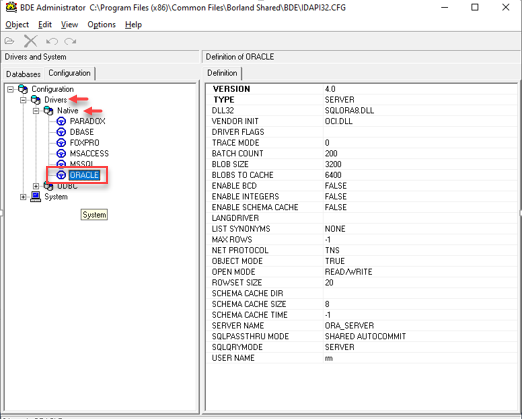This screenshot has height=419, width=522.
Task: Select the MSACCESS driver
Action: coord(89,153)
